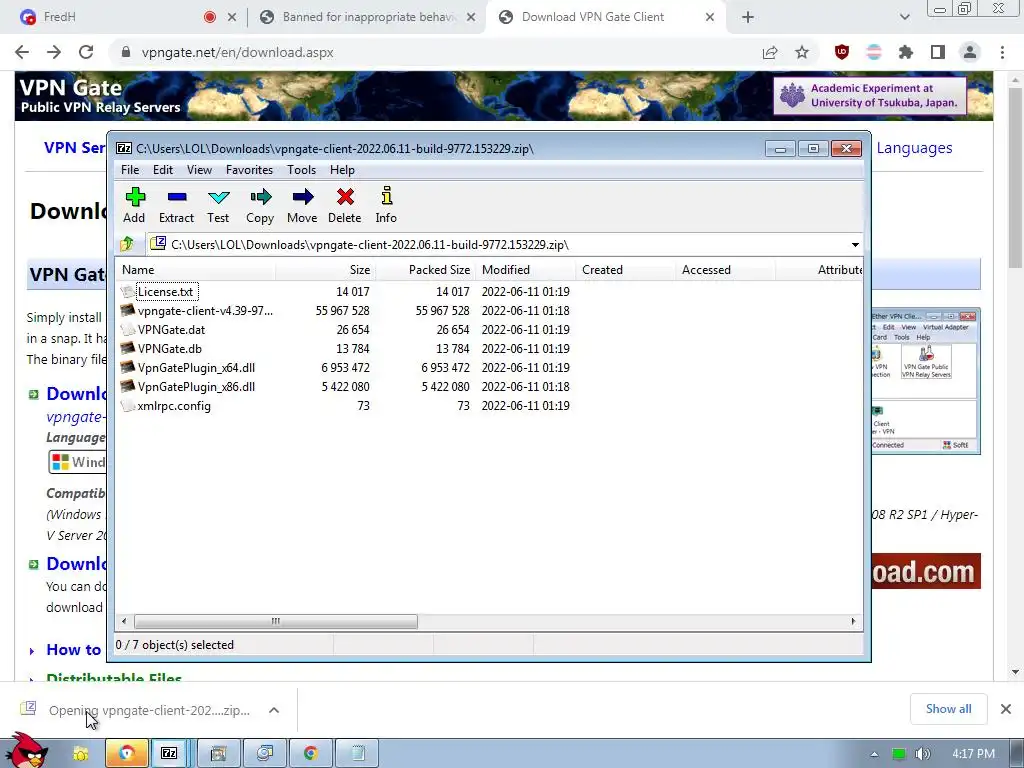Image resolution: width=1024 pixels, height=768 pixels.
Task: Click the browser address bar URL
Action: (237, 52)
